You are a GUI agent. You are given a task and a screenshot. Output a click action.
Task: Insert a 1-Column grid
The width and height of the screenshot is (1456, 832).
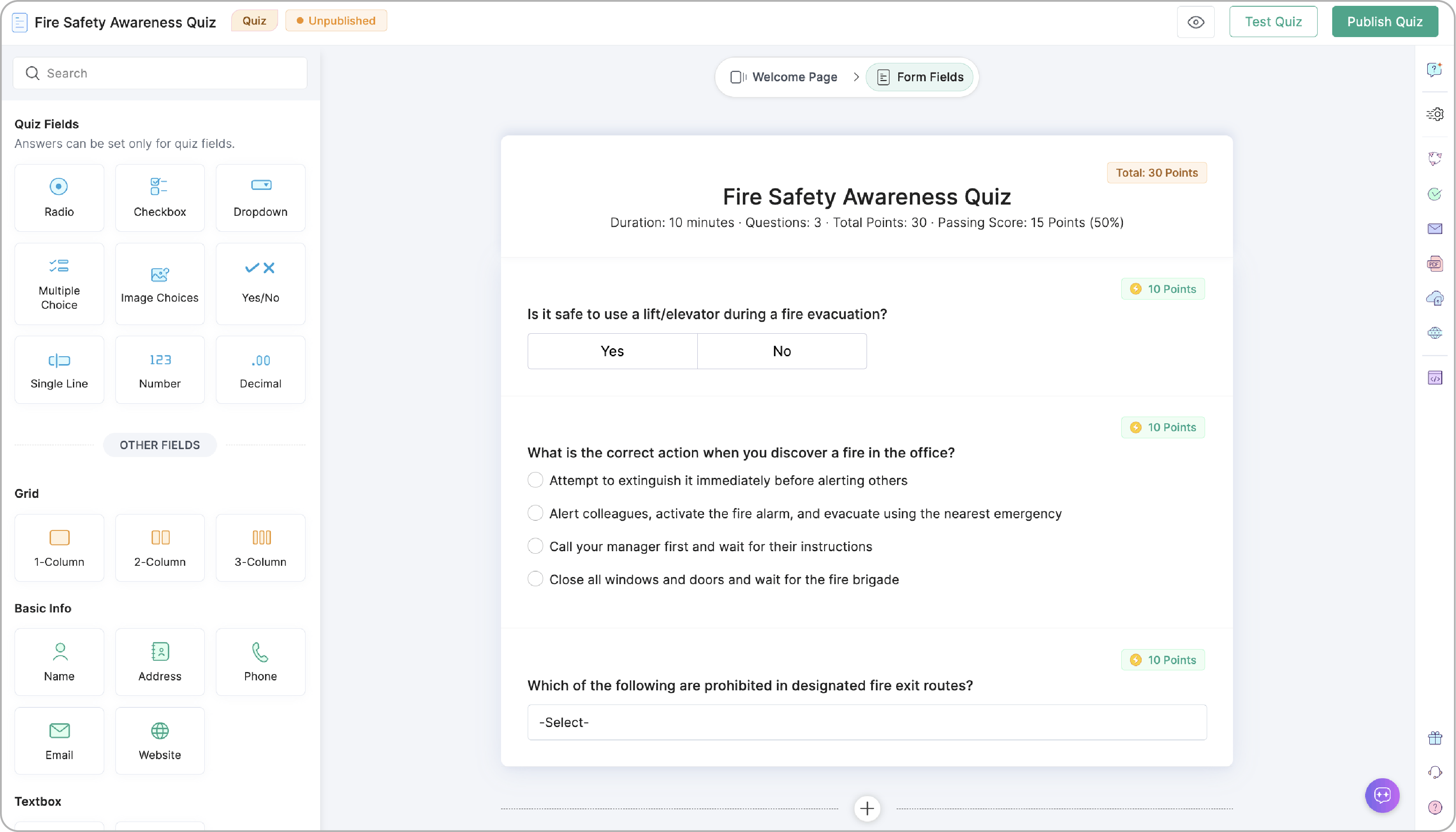(x=59, y=548)
